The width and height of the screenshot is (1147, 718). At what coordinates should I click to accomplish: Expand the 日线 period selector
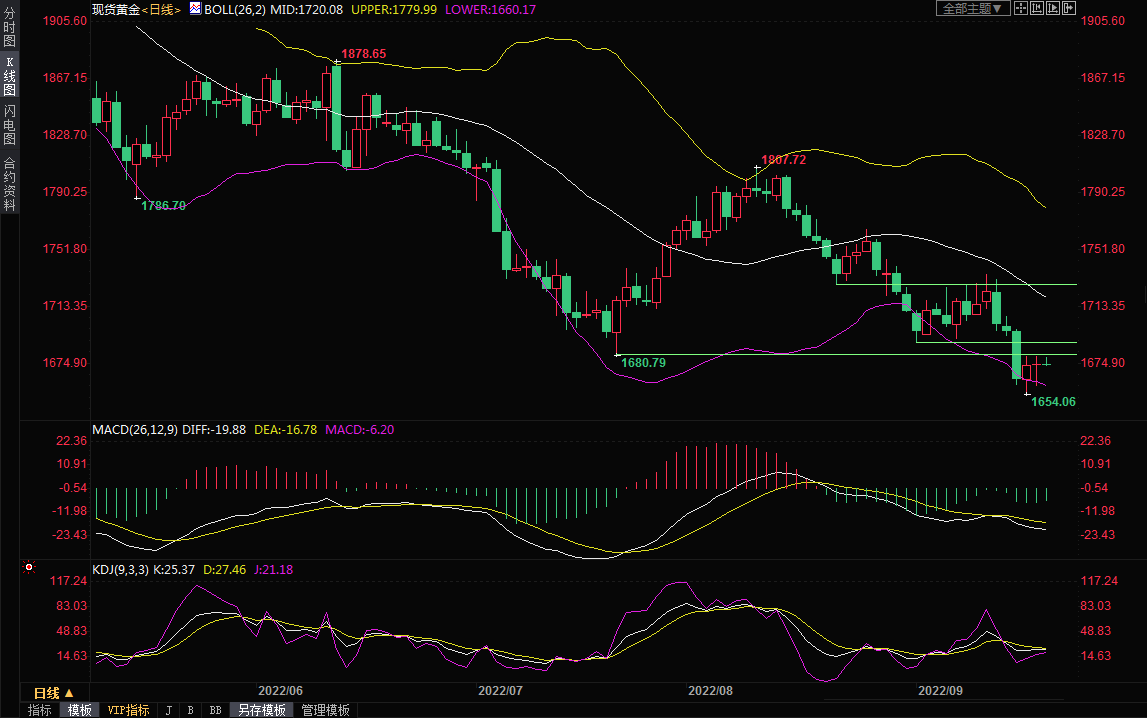point(54,693)
